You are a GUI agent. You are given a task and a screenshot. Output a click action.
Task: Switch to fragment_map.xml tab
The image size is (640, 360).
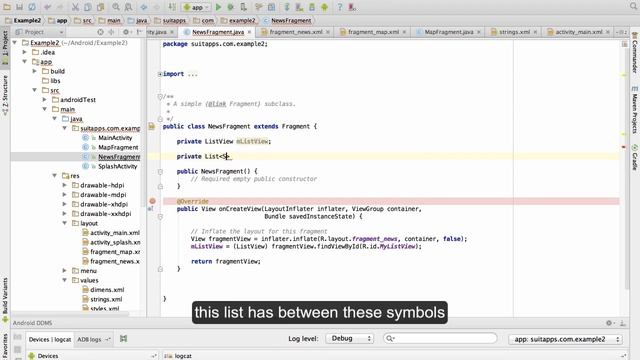373,32
